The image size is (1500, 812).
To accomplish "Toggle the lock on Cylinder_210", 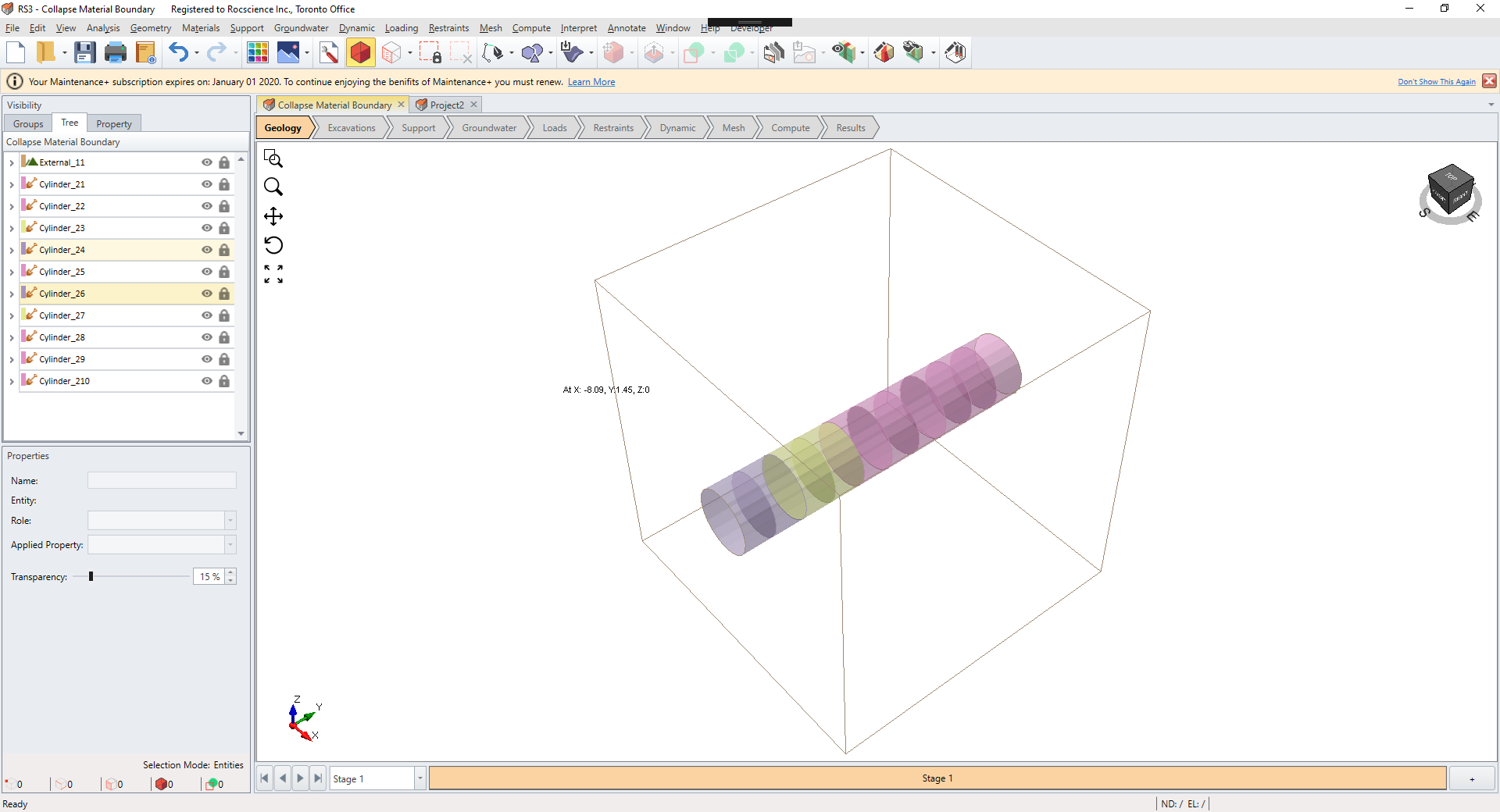I will 224,381.
